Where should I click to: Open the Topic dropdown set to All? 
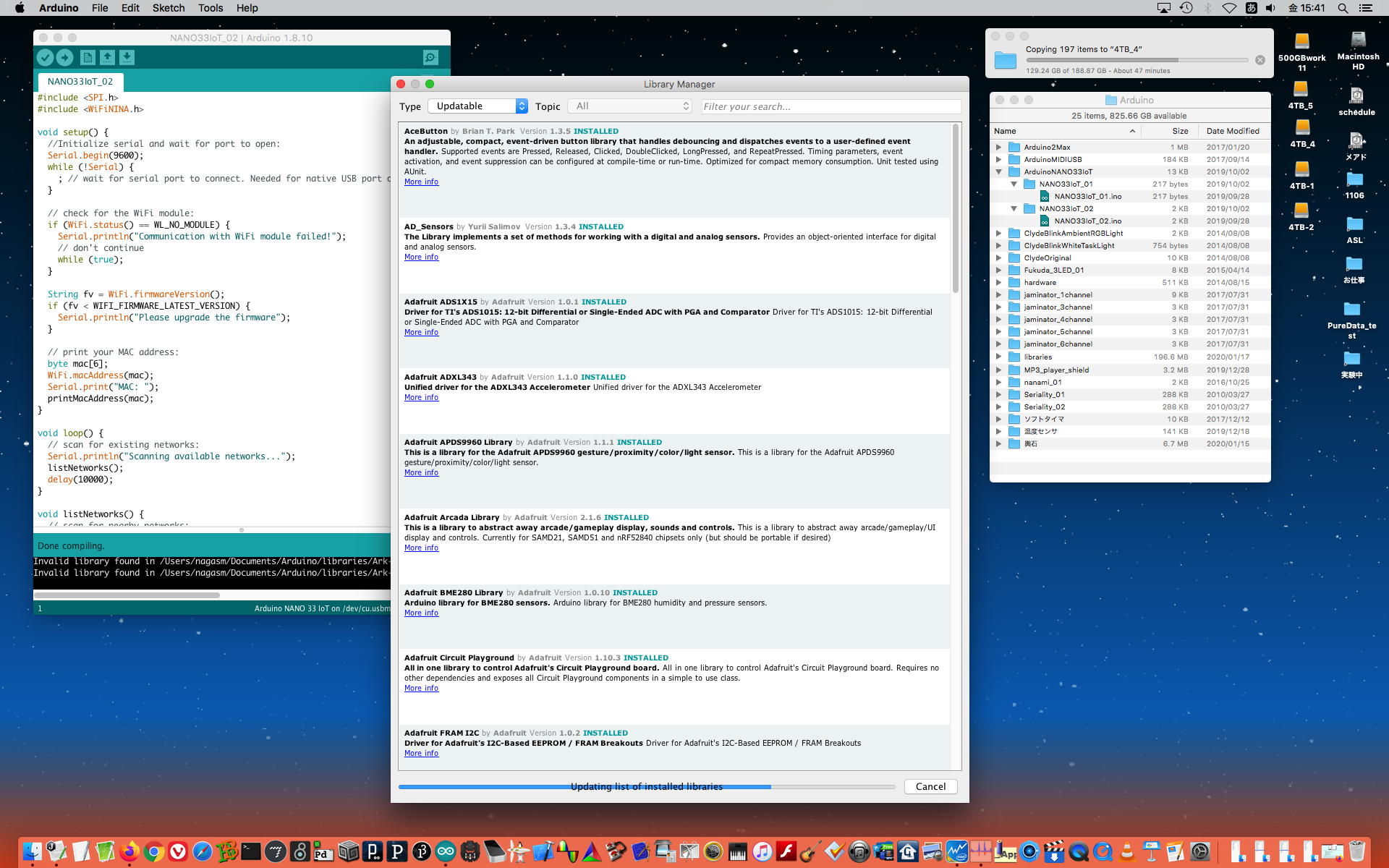tap(630, 106)
